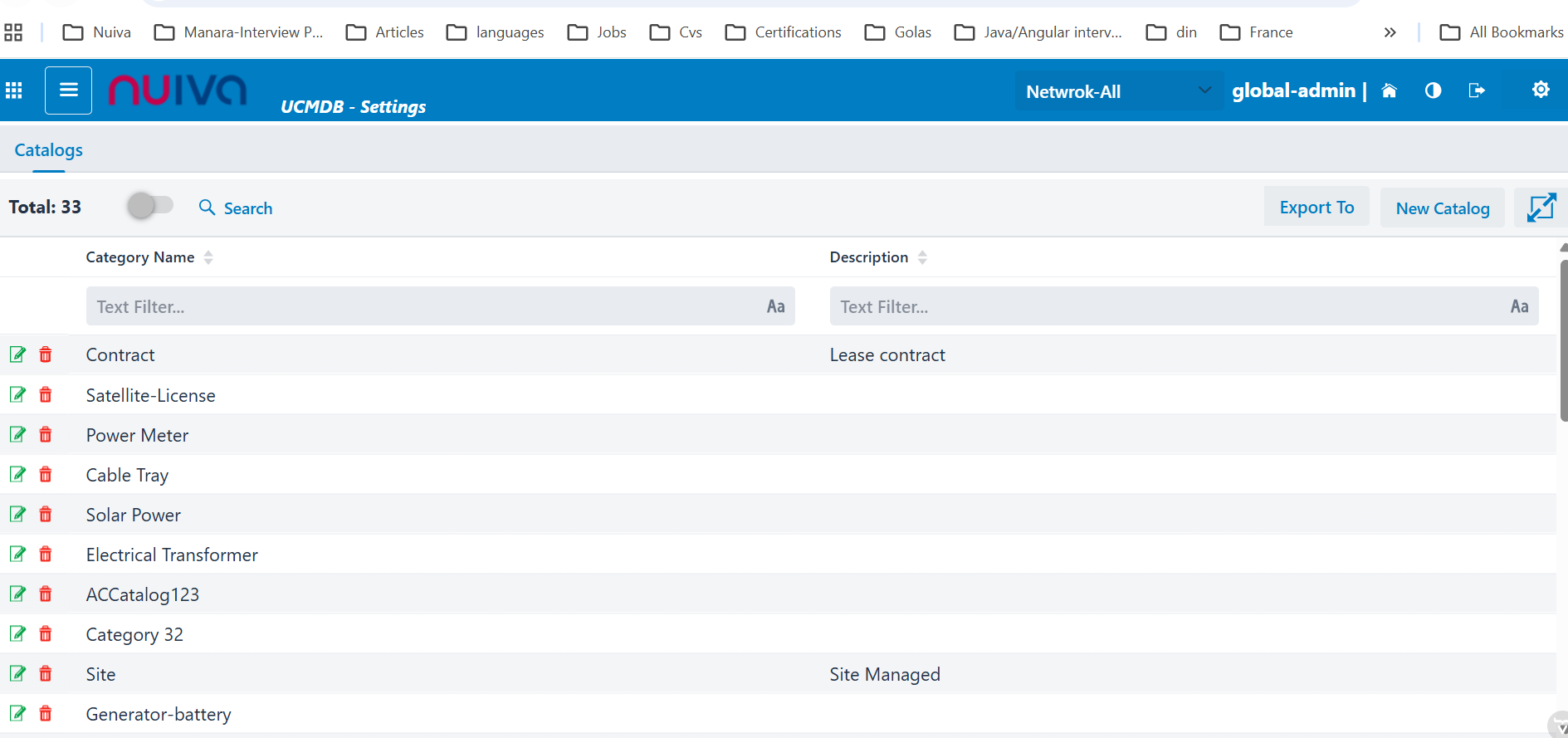
Task: Click the New Catalog button
Action: tap(1442, 208)
